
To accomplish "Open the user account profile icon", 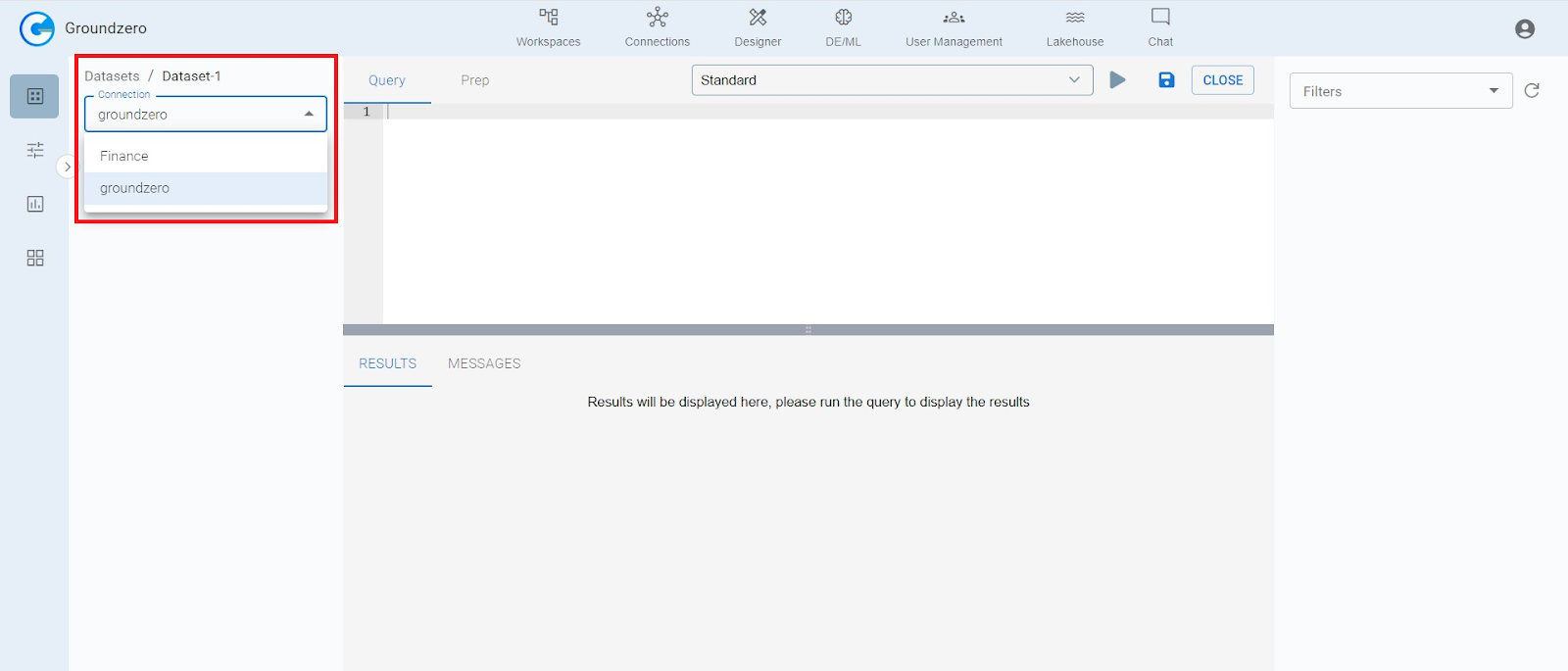I will 1524,29.
